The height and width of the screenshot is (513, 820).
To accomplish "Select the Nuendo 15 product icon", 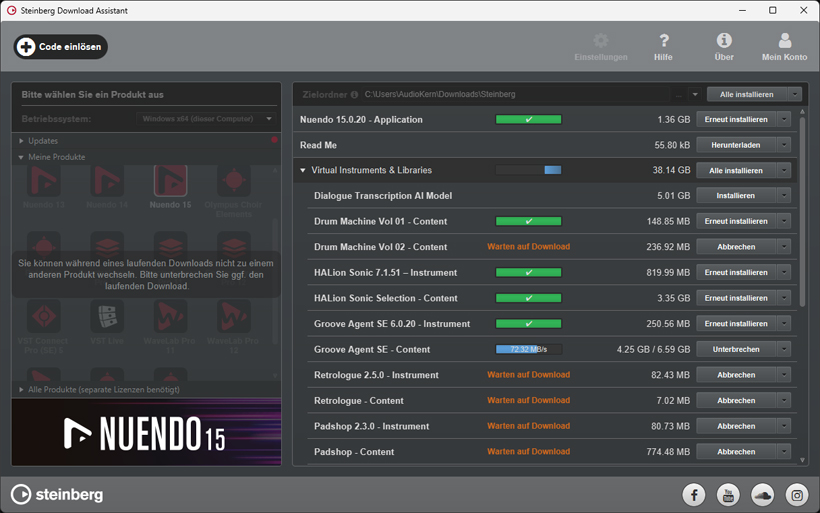I will (170, 181).
